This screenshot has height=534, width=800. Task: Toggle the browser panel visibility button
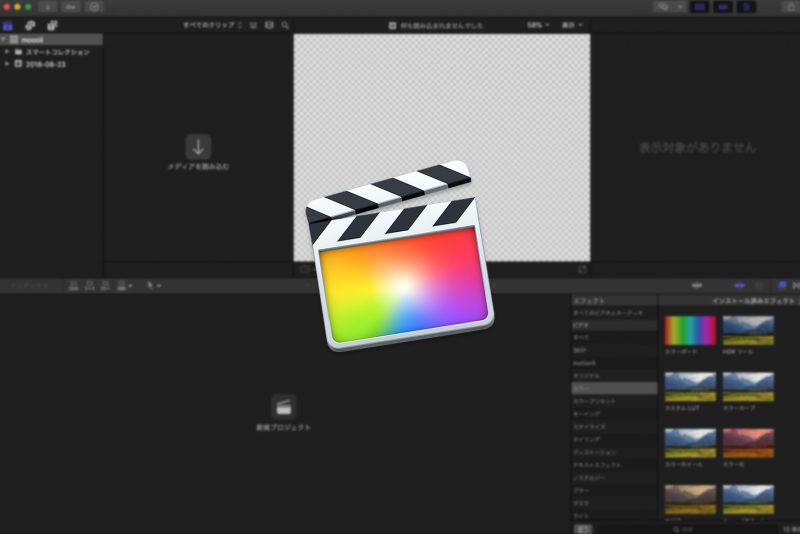[699, 7]
